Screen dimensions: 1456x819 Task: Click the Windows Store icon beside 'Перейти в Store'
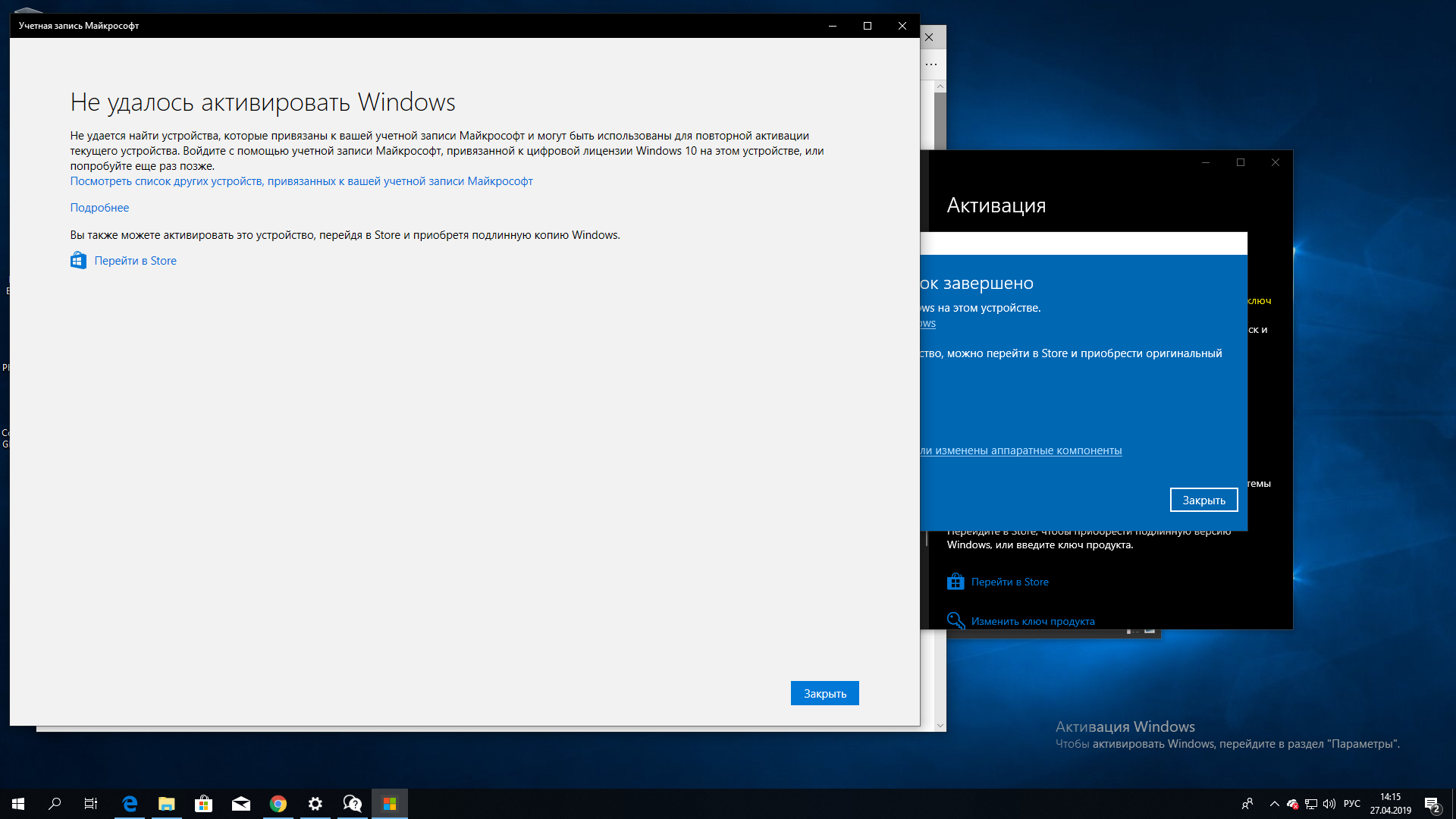point(78,261)
